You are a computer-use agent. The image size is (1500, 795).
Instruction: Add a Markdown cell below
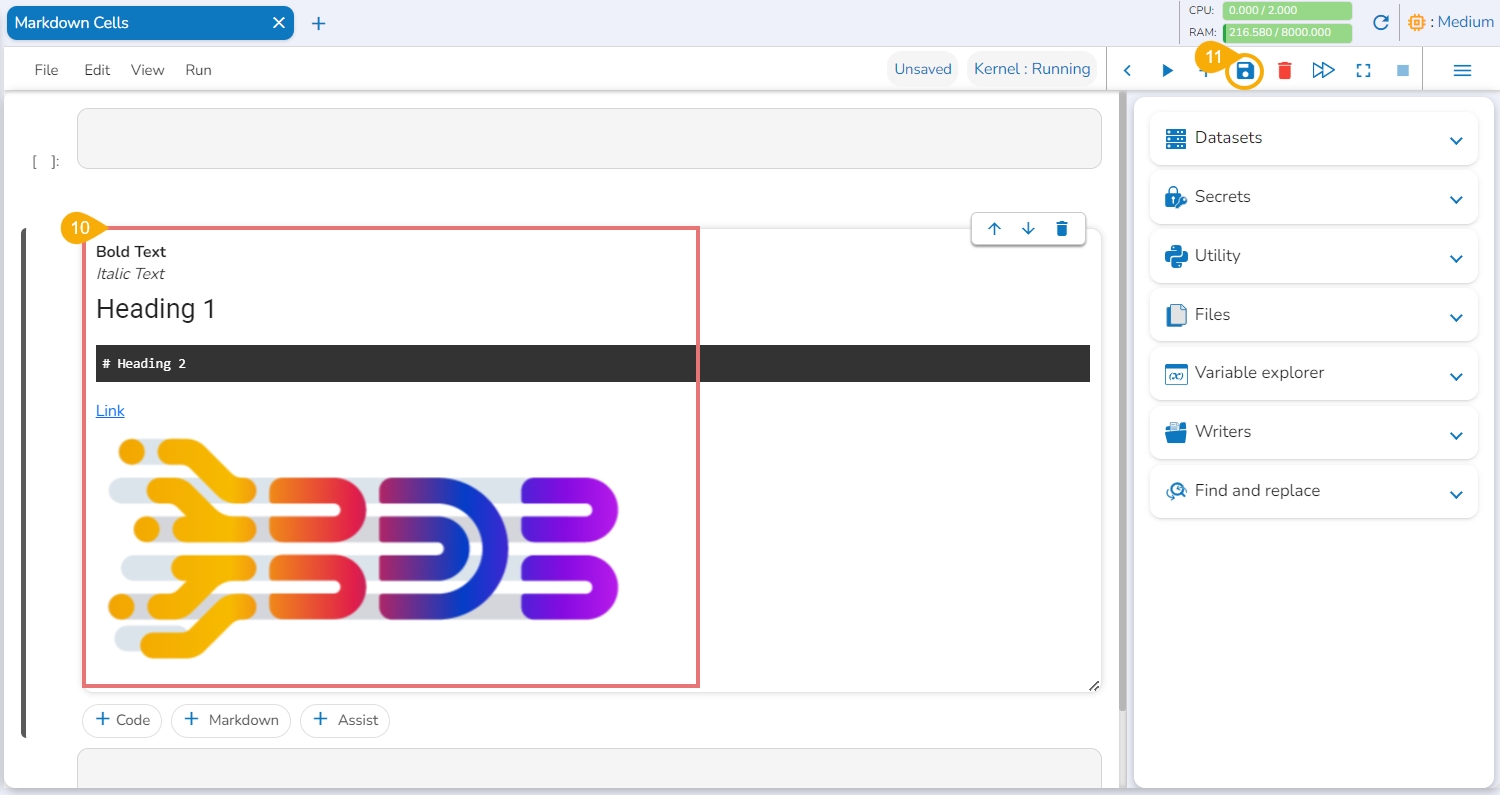tap(231, 720)
